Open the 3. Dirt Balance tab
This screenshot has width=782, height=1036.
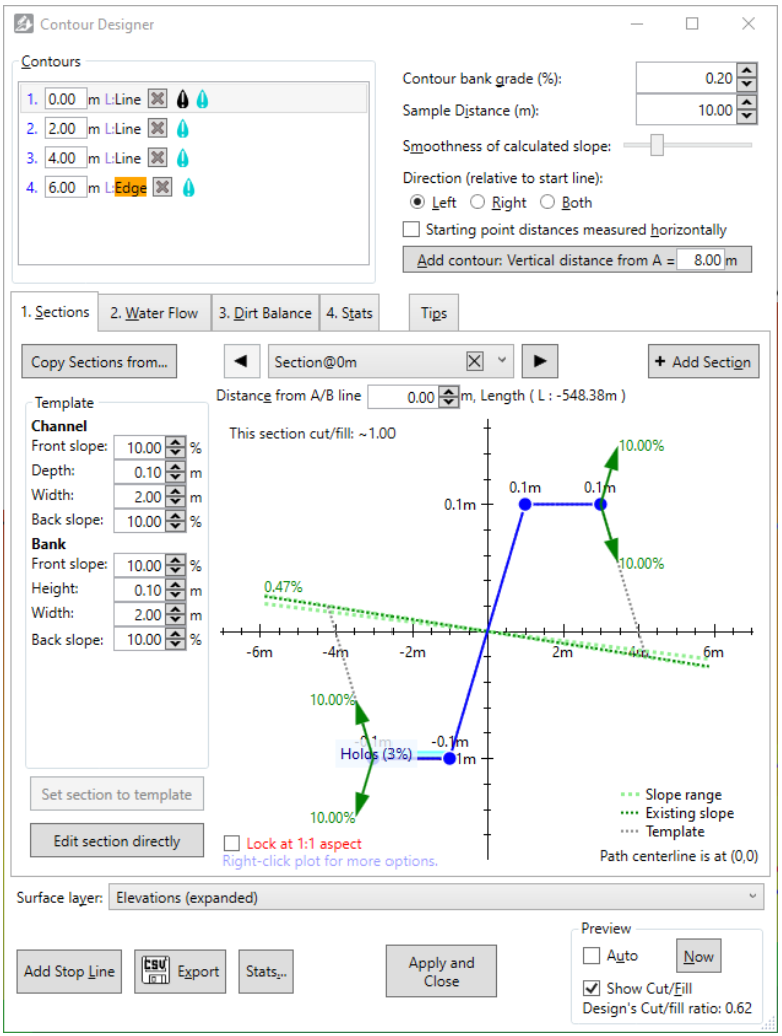pos(265,313)
